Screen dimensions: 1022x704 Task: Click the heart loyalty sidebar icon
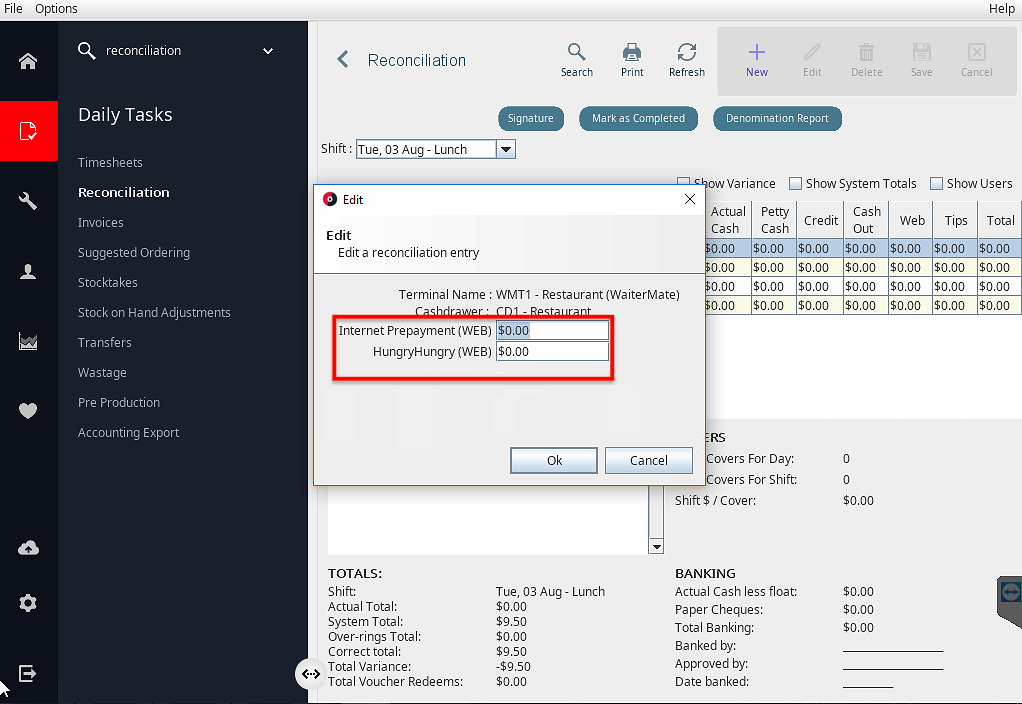[x=28, y=411]
